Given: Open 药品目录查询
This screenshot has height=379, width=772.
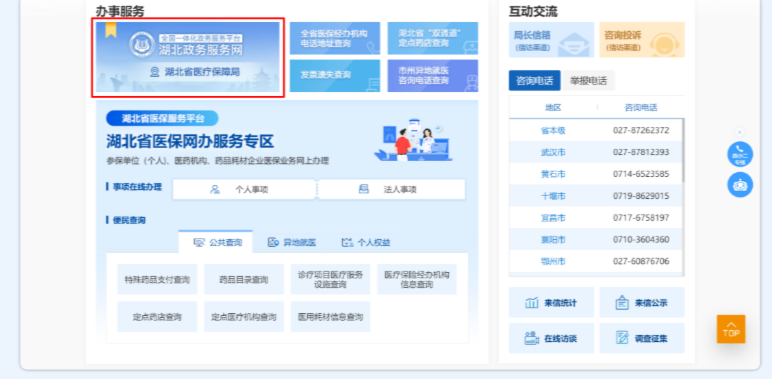Looking at the screenshot, I should coord(244,280).
